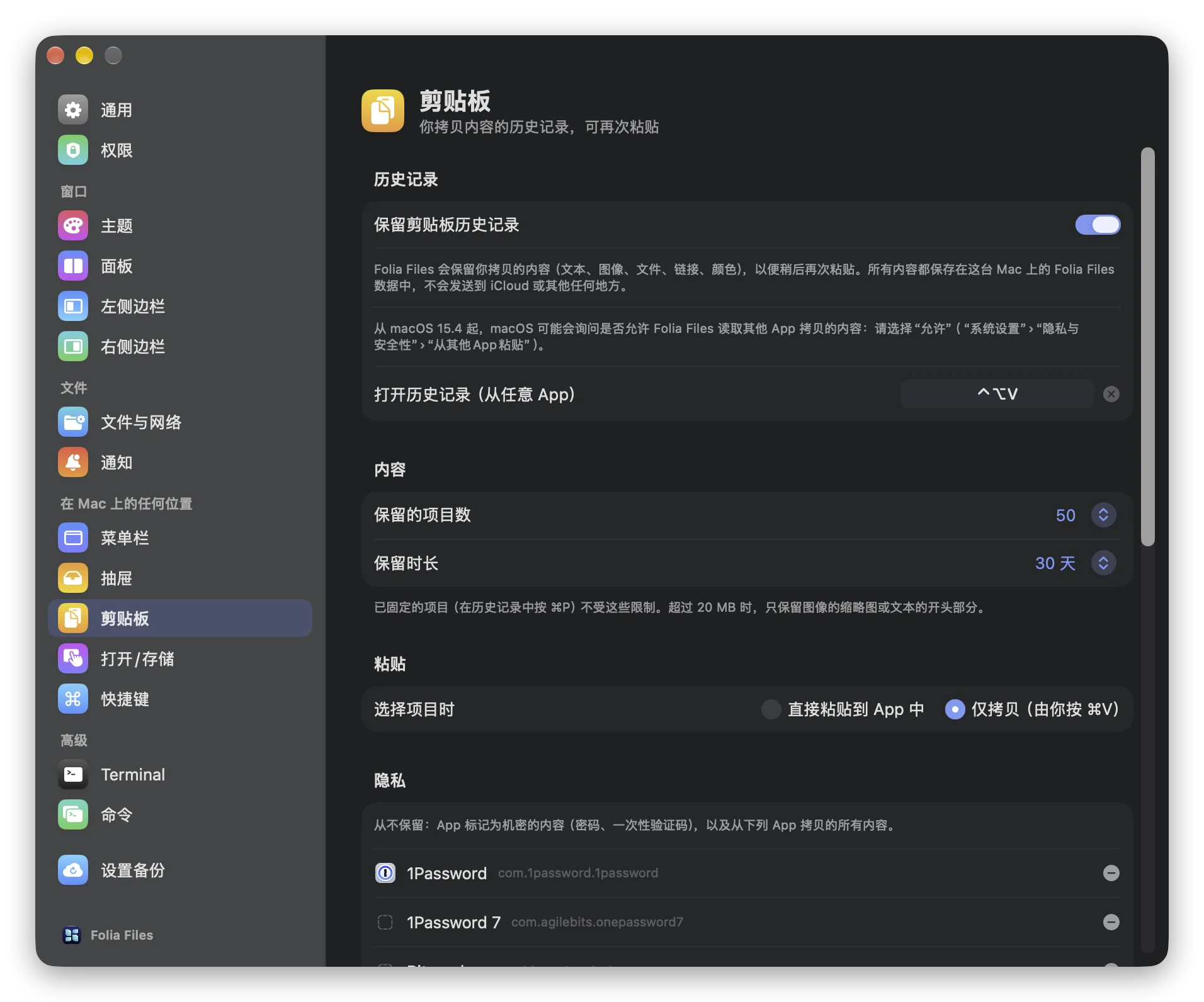Open the 通用 general settings gear icon
Screen dimensions: 1204x1002
[73, 110]
